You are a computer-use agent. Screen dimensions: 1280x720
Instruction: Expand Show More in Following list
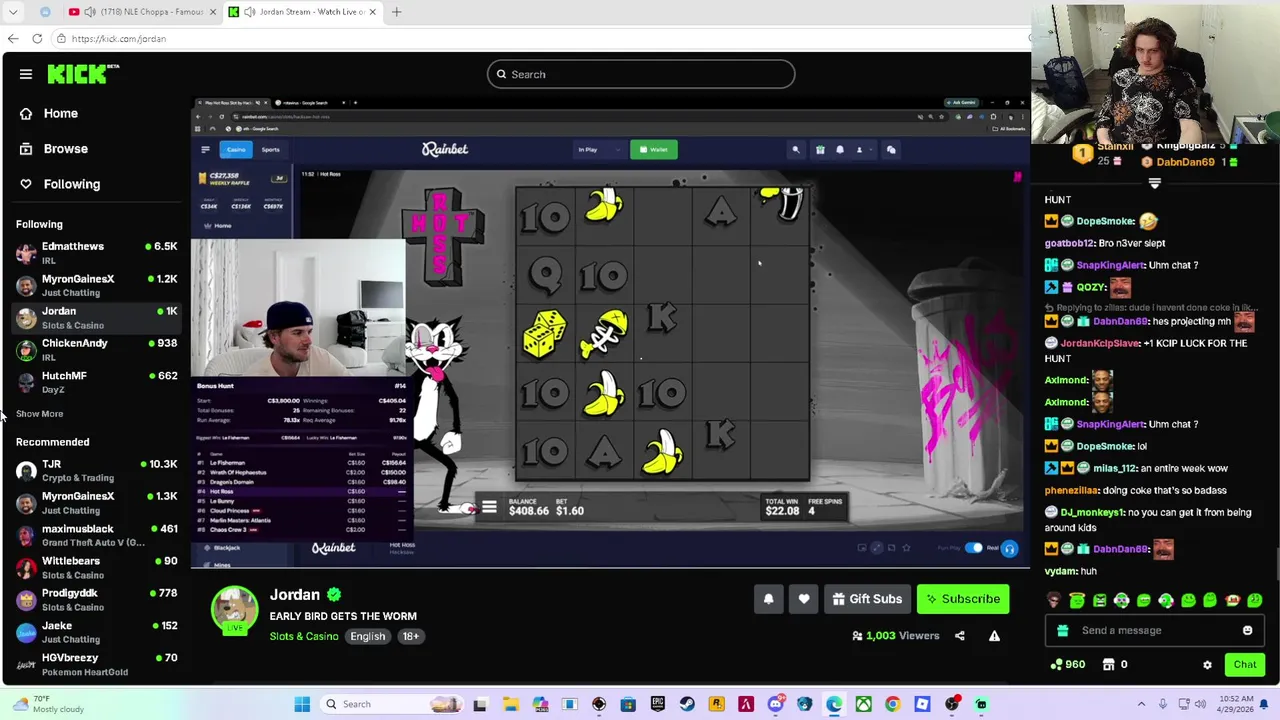pyautogui.click(x=39, y=414)
